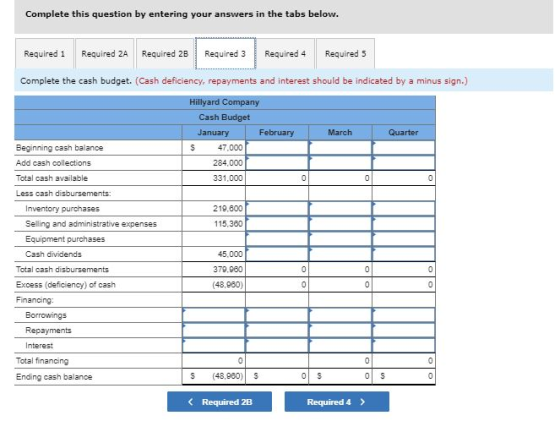560x432 pixels.
Task: Click February Cash dividends field
Action: pyautogui.click(x=277, y=254)
